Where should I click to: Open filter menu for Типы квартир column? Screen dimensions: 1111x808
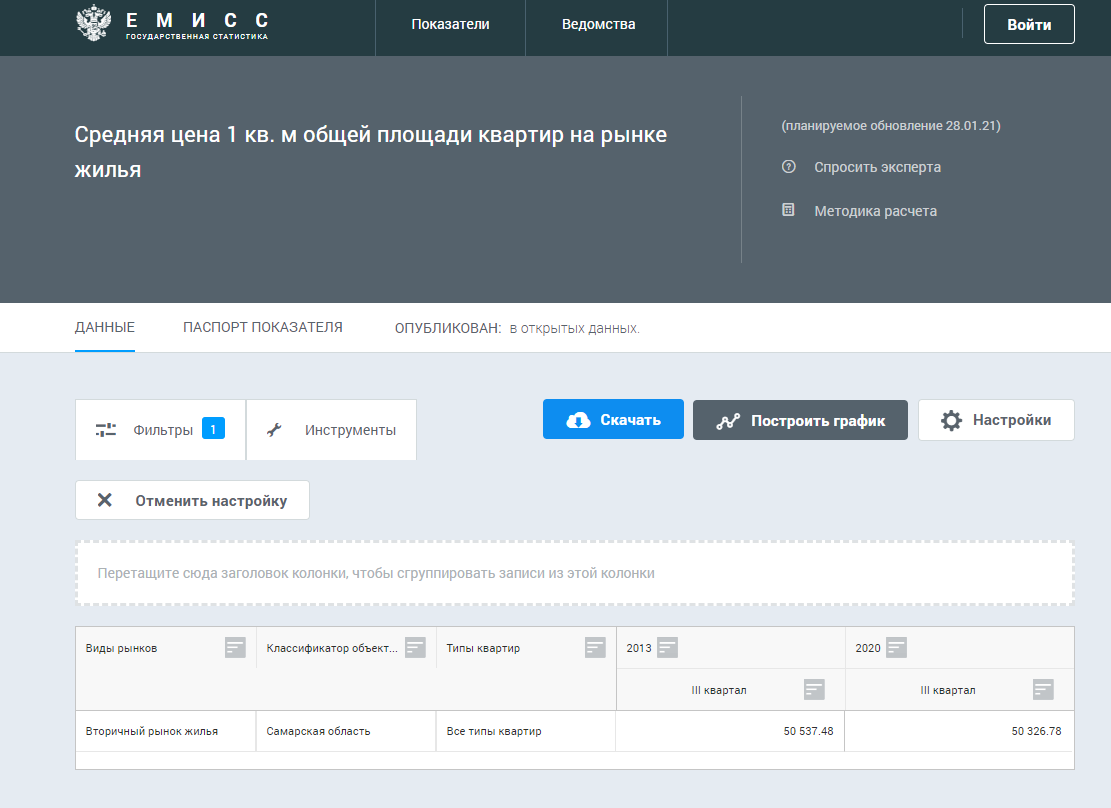595,648
